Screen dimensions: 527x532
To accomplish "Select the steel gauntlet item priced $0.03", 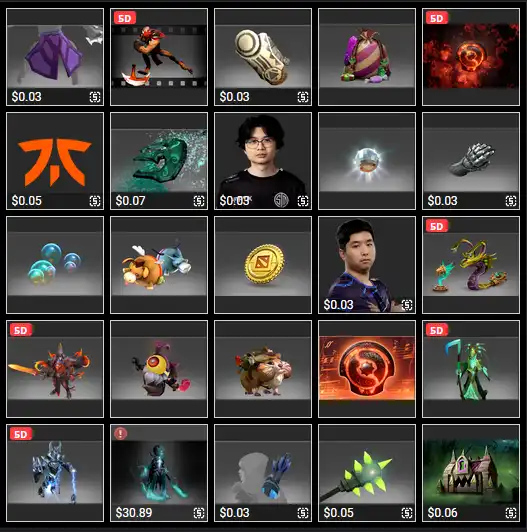I will tap(471, 161).
